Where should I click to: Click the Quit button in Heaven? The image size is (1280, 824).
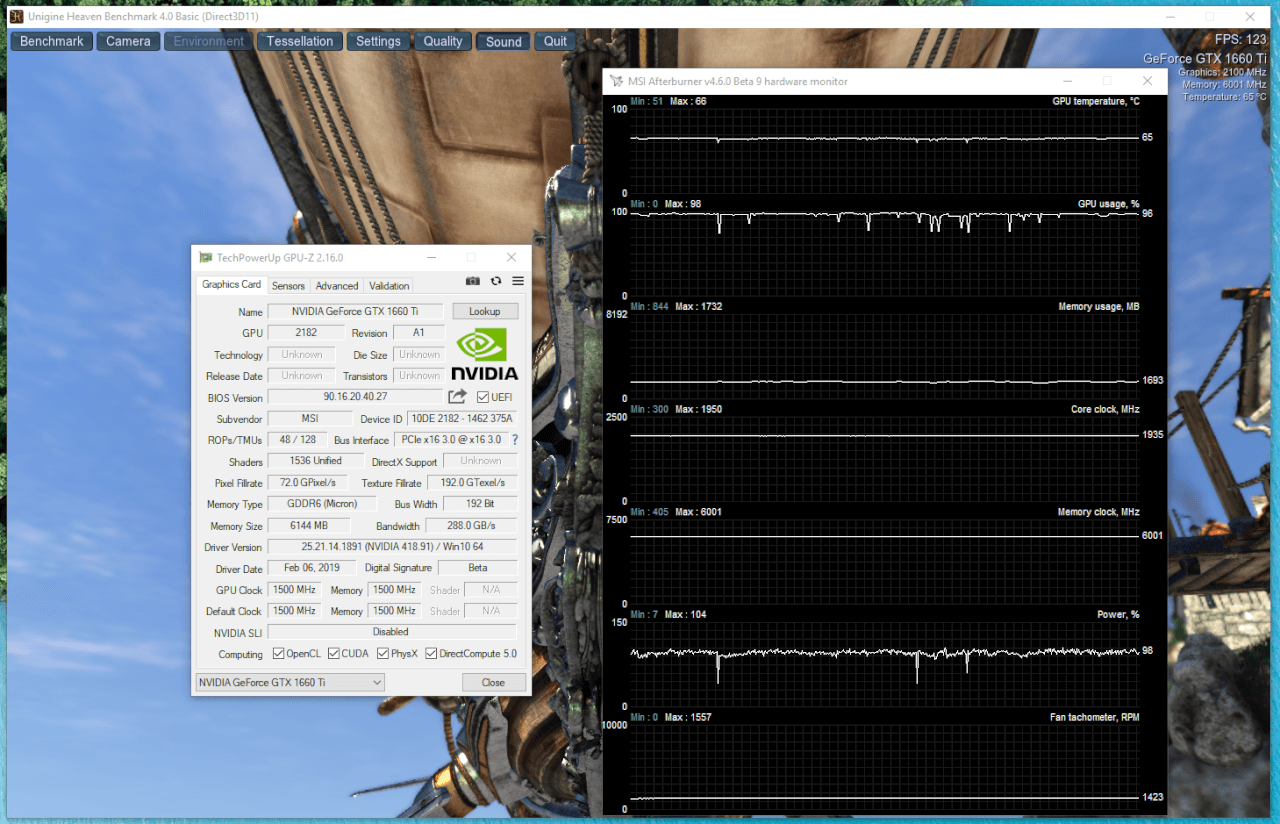555,41
